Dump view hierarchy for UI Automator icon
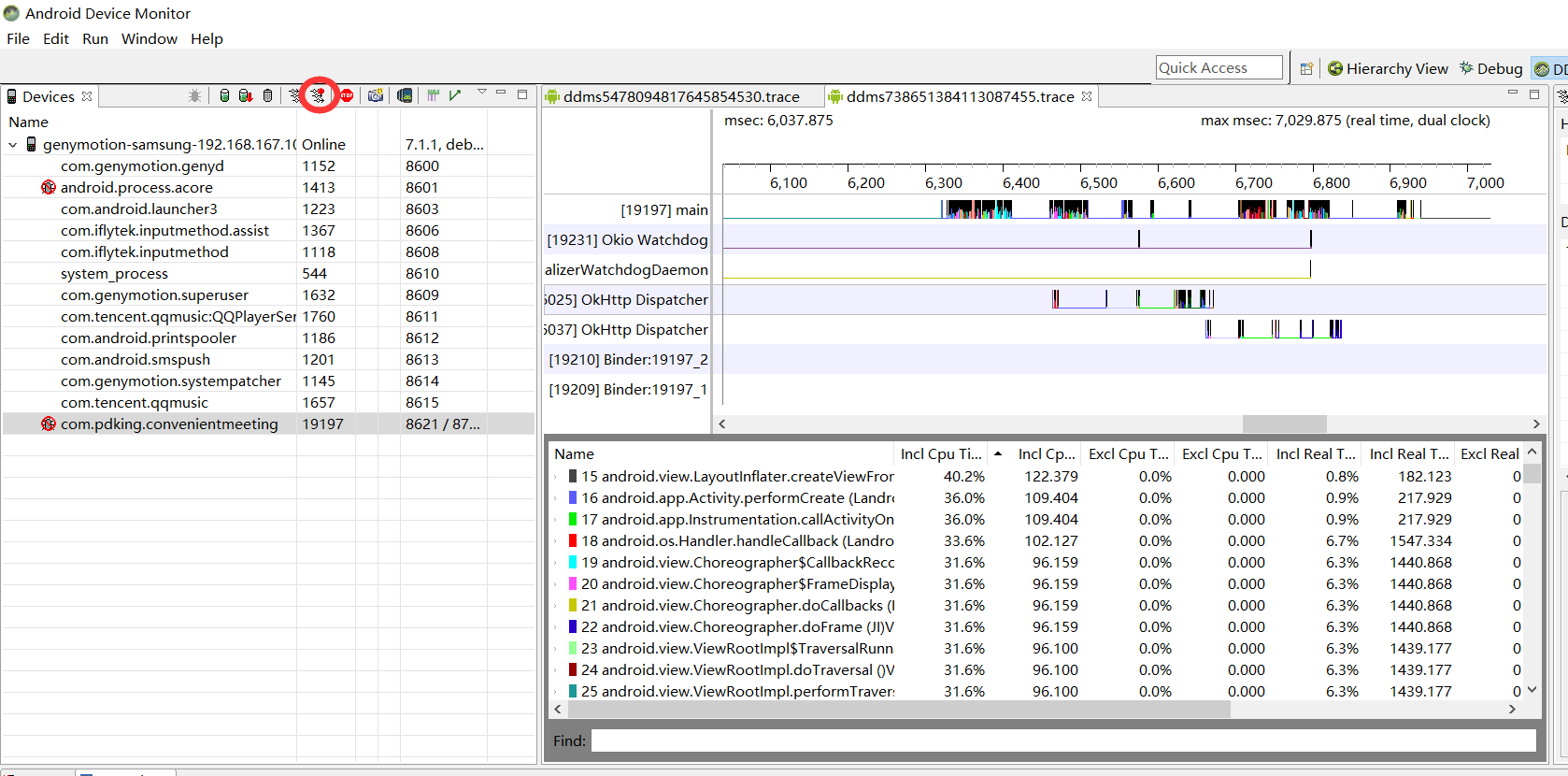 coord(405,96)
